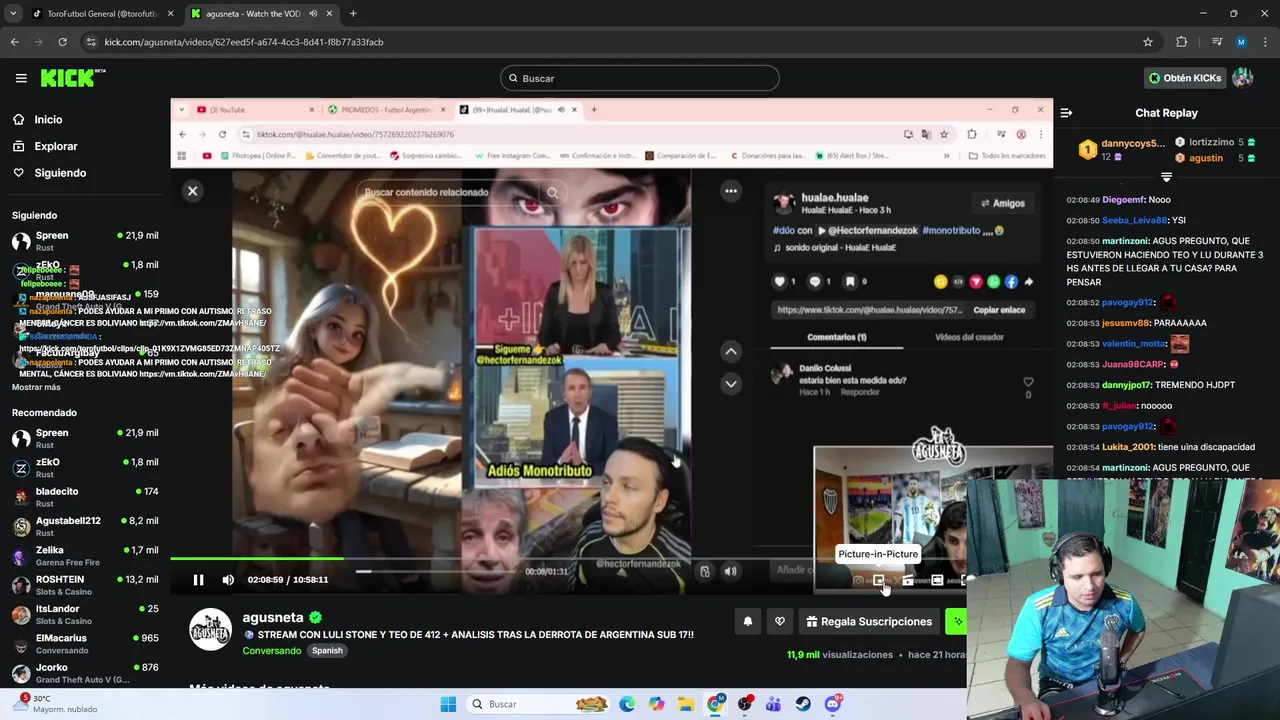Select the agusneta Watch the VOD tab
This screenshot has width=1280, height=720.
click(x=262, y=14)
